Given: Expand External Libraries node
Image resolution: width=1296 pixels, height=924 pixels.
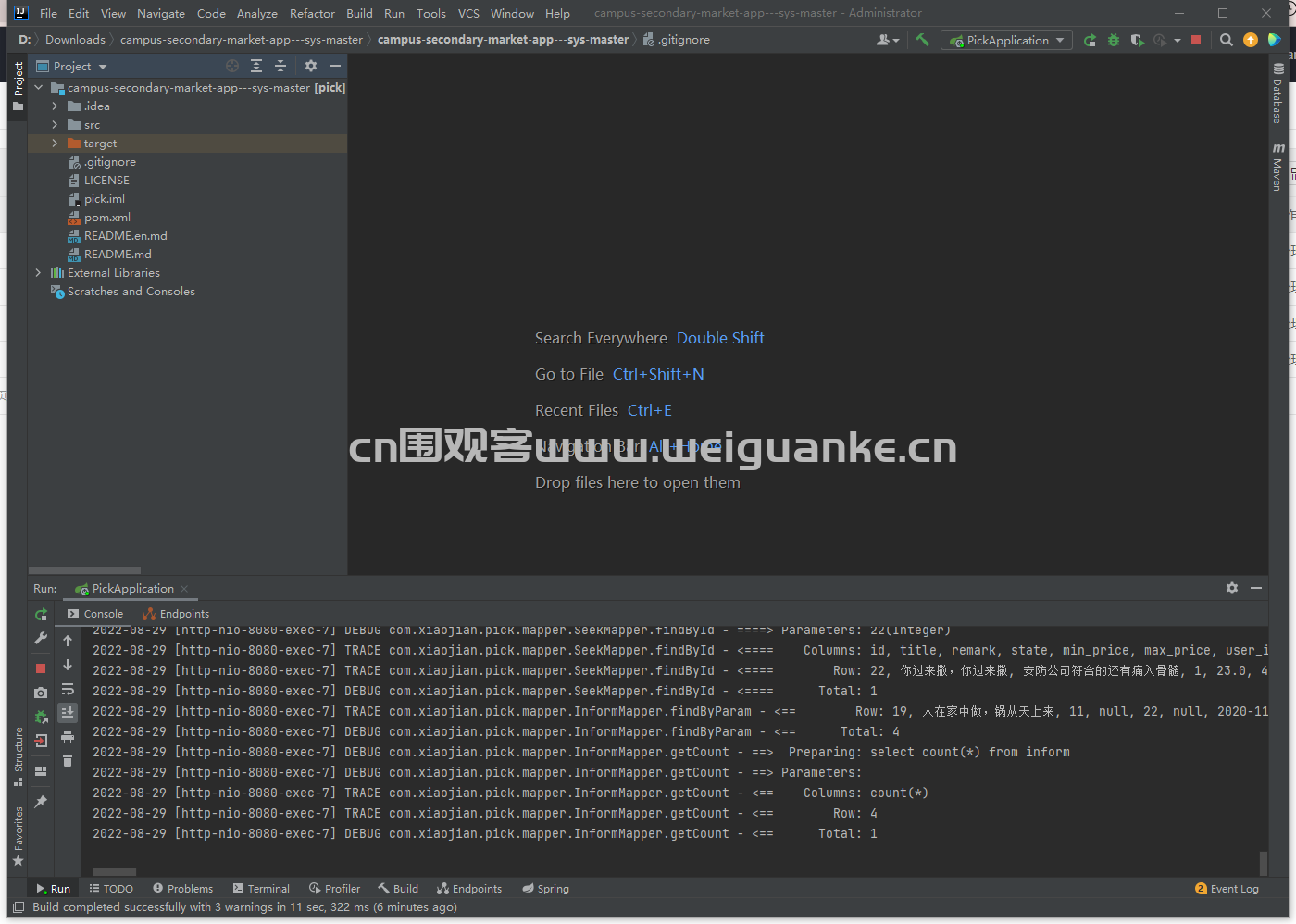Looking at the screenshot, I should 38,273.
